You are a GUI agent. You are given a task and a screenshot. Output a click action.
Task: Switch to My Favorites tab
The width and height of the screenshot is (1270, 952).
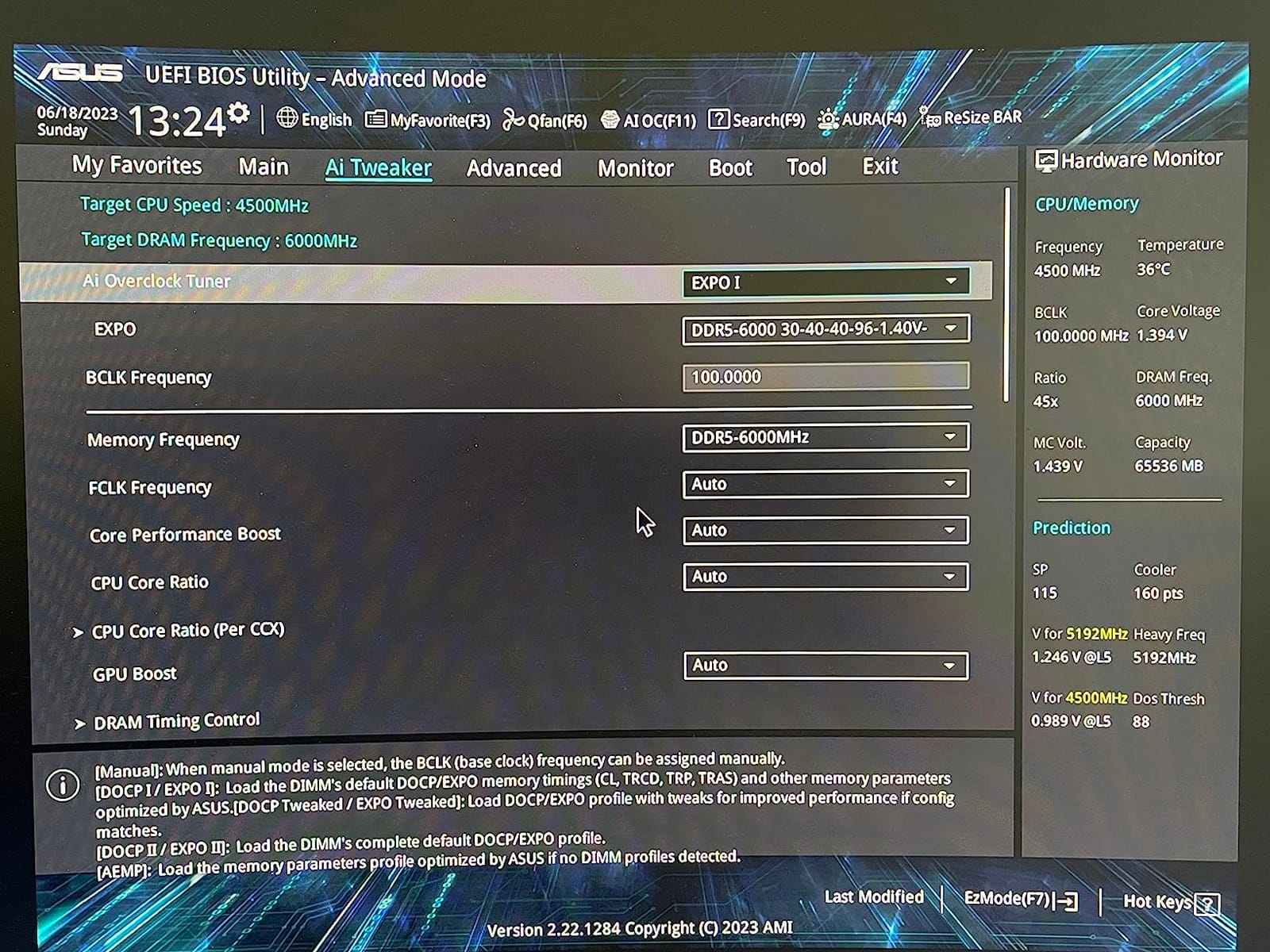137,165
